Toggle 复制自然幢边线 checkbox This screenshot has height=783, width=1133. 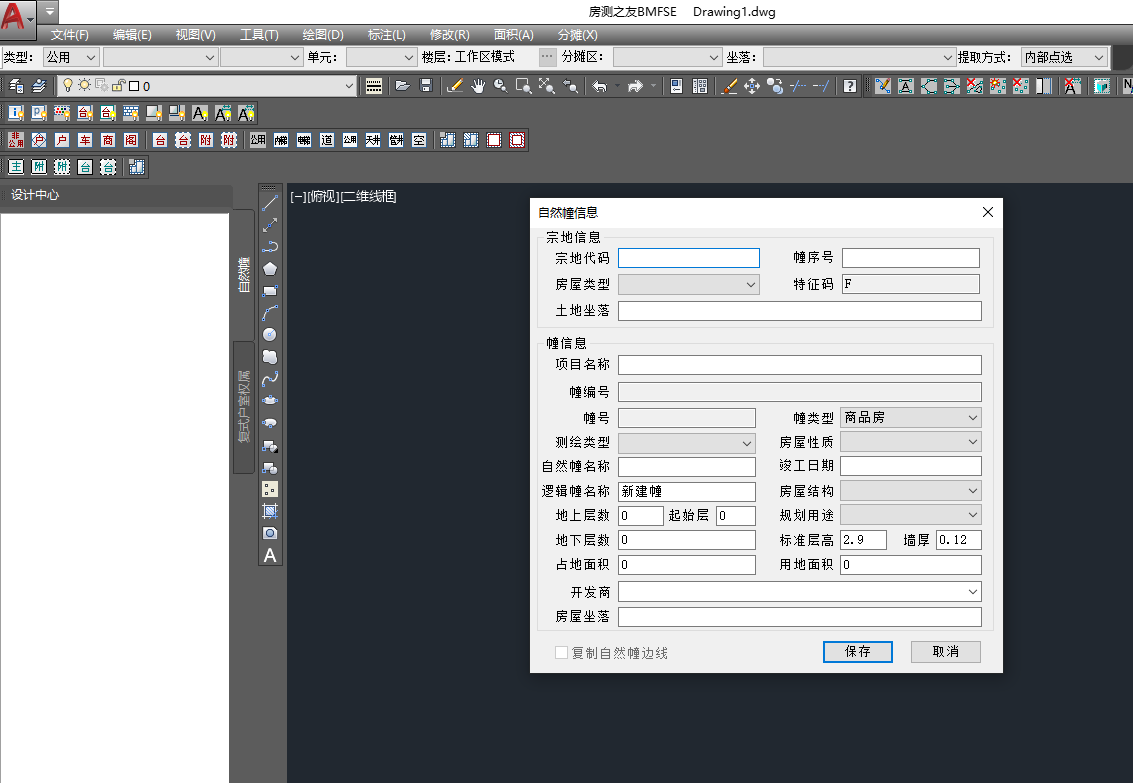pos(561,652)
